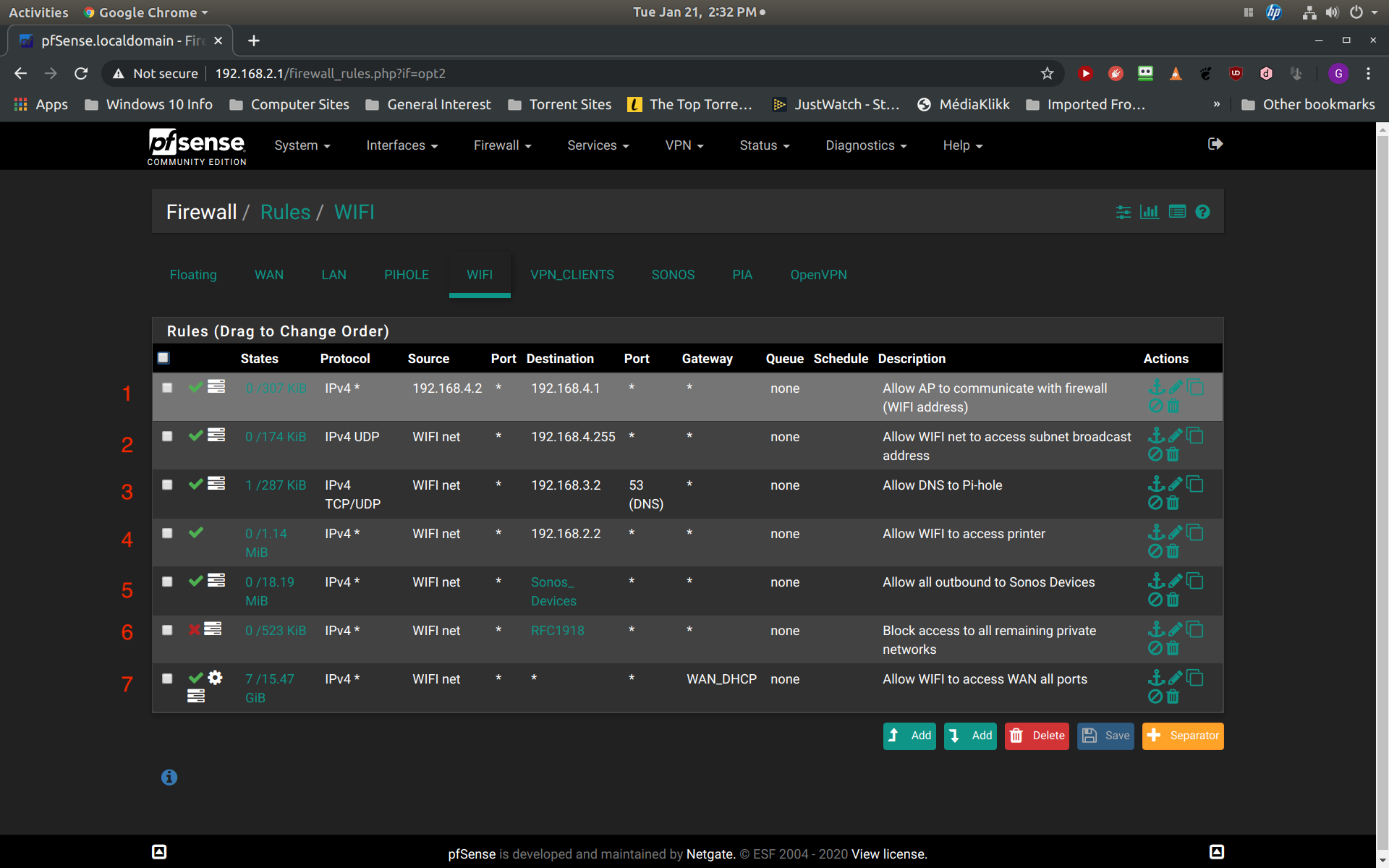Open the help question mark icon
This screenshot has width=1389, height=868.
(1202, 212)
